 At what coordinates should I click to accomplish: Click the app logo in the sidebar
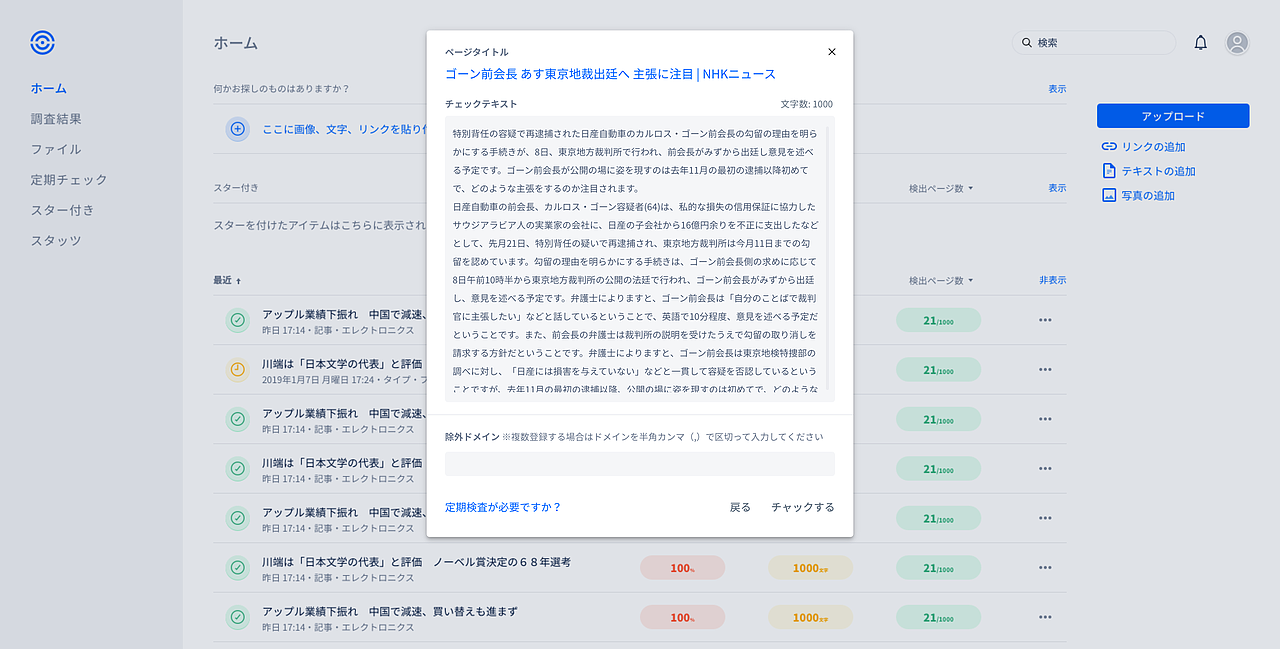coord(42,42)
